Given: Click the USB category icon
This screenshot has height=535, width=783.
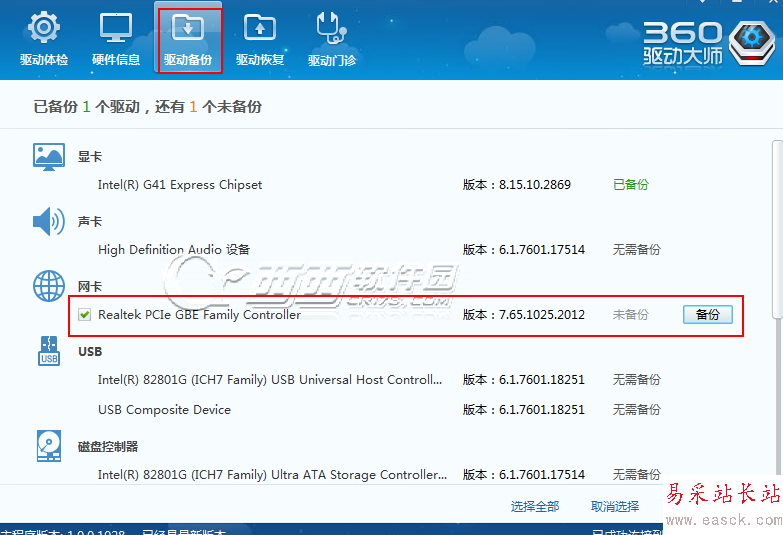Looking at the screenshot, I should (49, 351).
